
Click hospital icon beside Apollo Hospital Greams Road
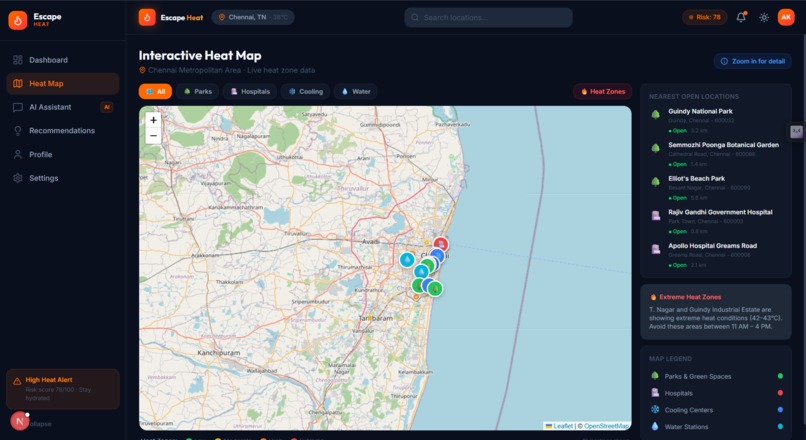pyautogui.click(x=655, y=249)
